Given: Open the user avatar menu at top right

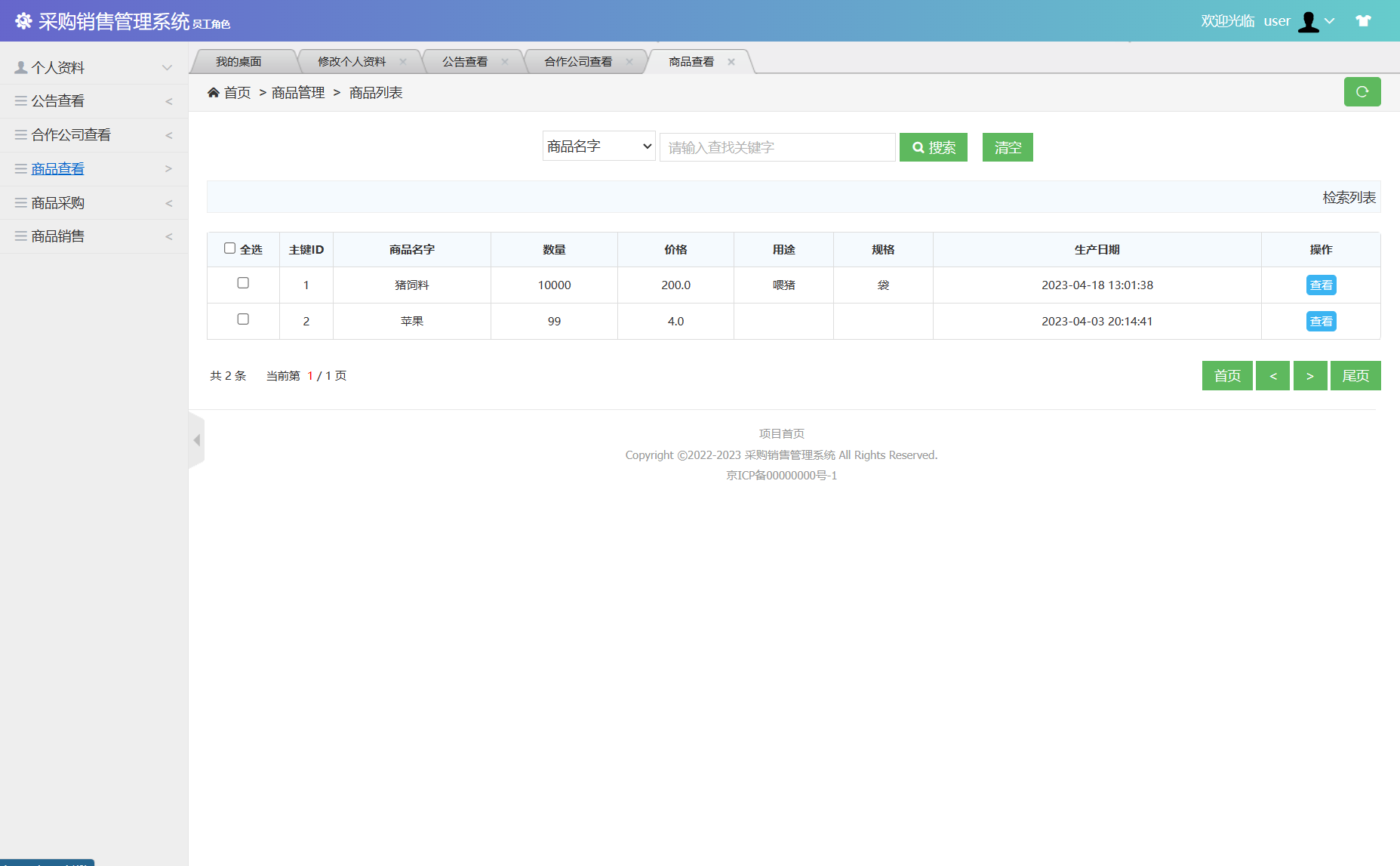Looking at the screenshot, I should 1309,20.
